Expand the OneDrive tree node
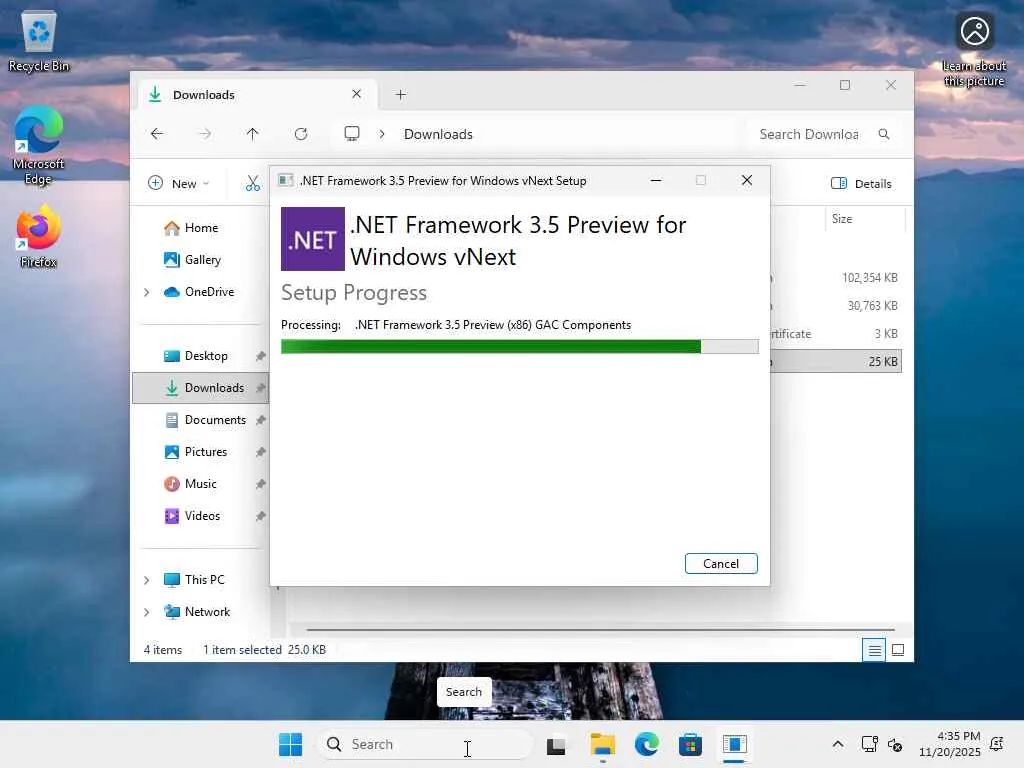This screenshot has height=768, width=1024. [147, 292]
